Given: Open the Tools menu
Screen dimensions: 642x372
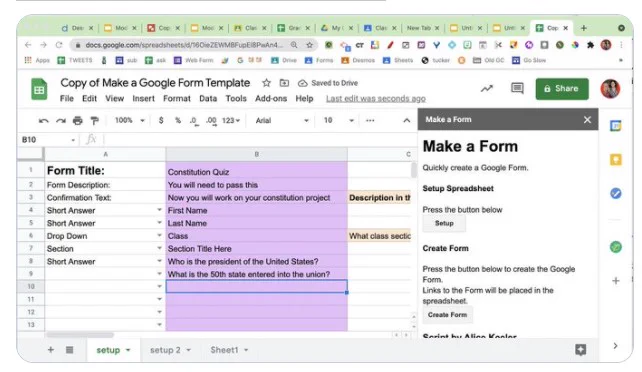Looking at the screenshot, I should click(236, 99).
